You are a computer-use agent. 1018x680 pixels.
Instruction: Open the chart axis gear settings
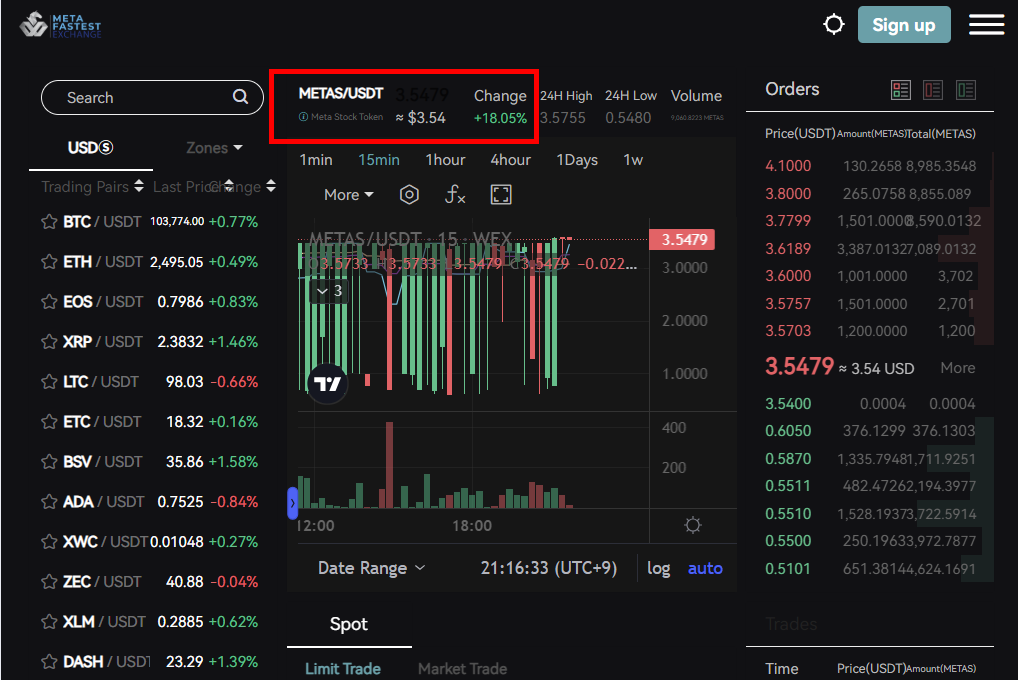pyautogui.click(x=693, y=525)
